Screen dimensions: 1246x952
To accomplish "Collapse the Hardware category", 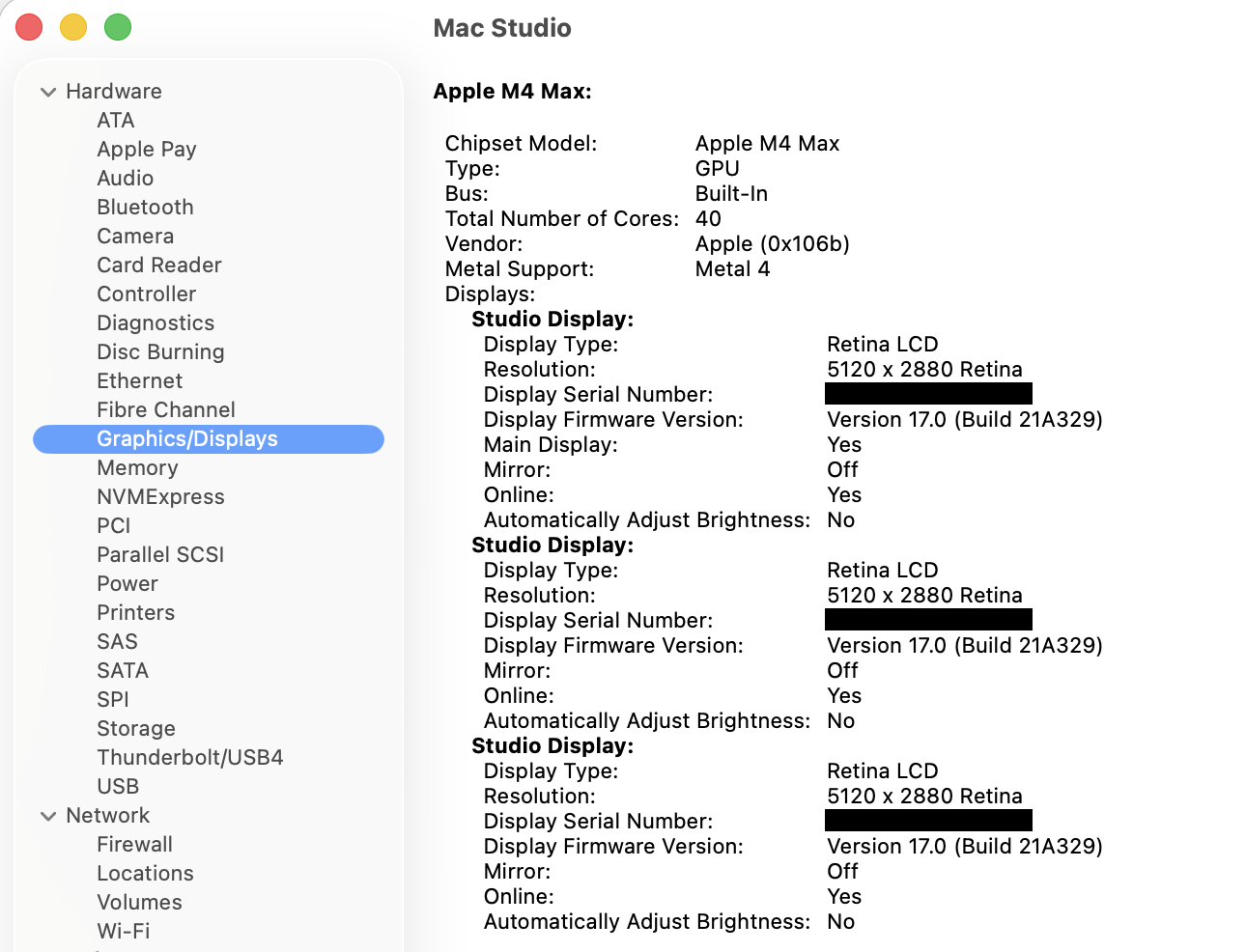I will [48, 91].
